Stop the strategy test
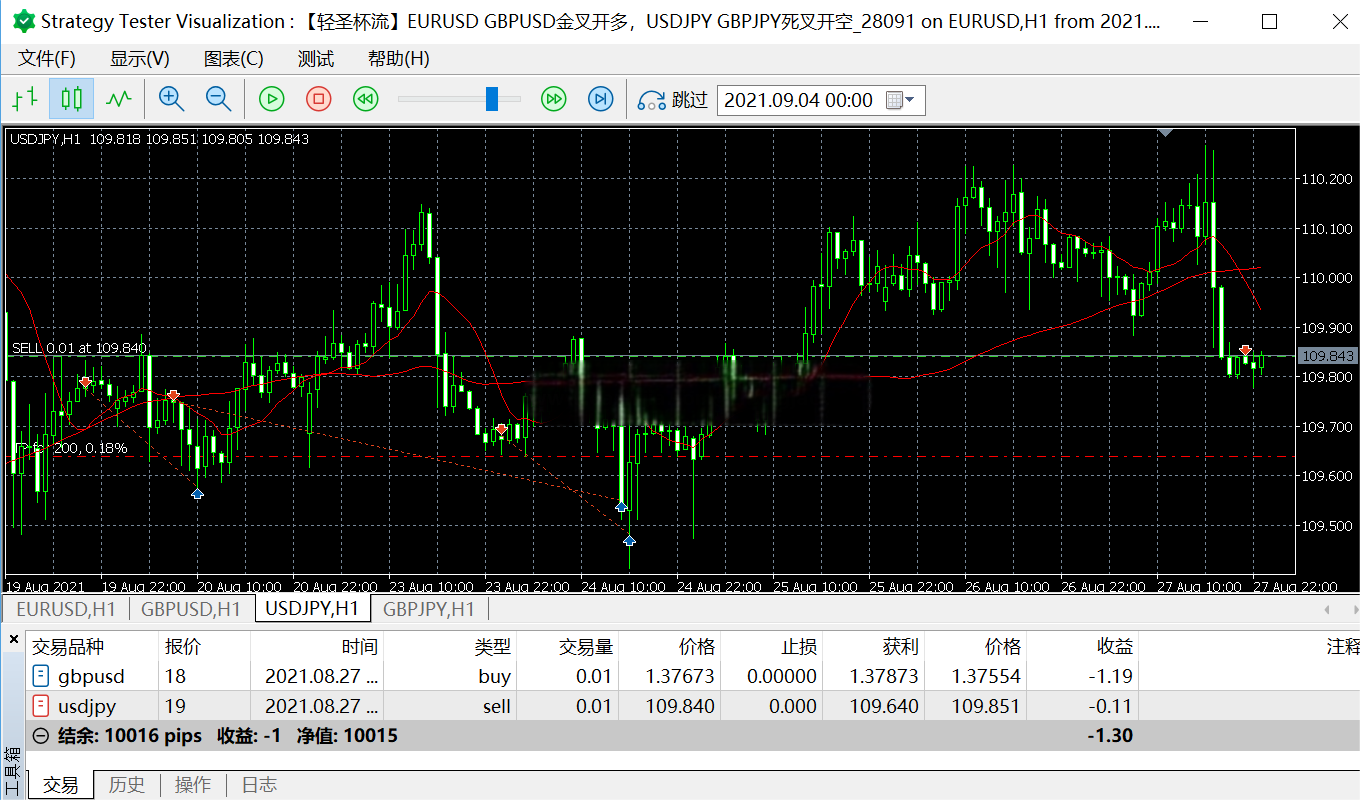 318,99
